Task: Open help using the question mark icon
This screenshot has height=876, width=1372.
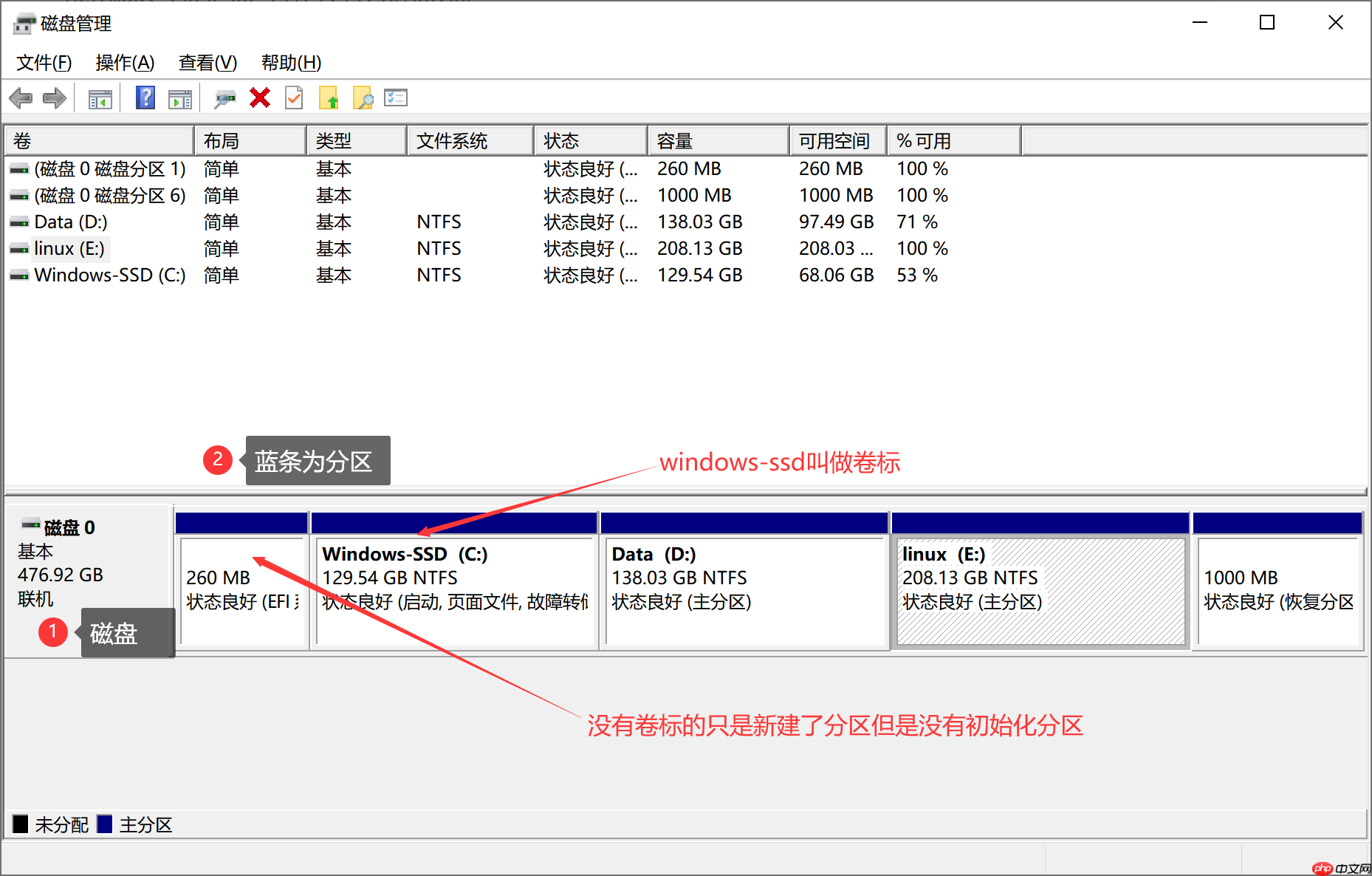Action: pos(145,97)
